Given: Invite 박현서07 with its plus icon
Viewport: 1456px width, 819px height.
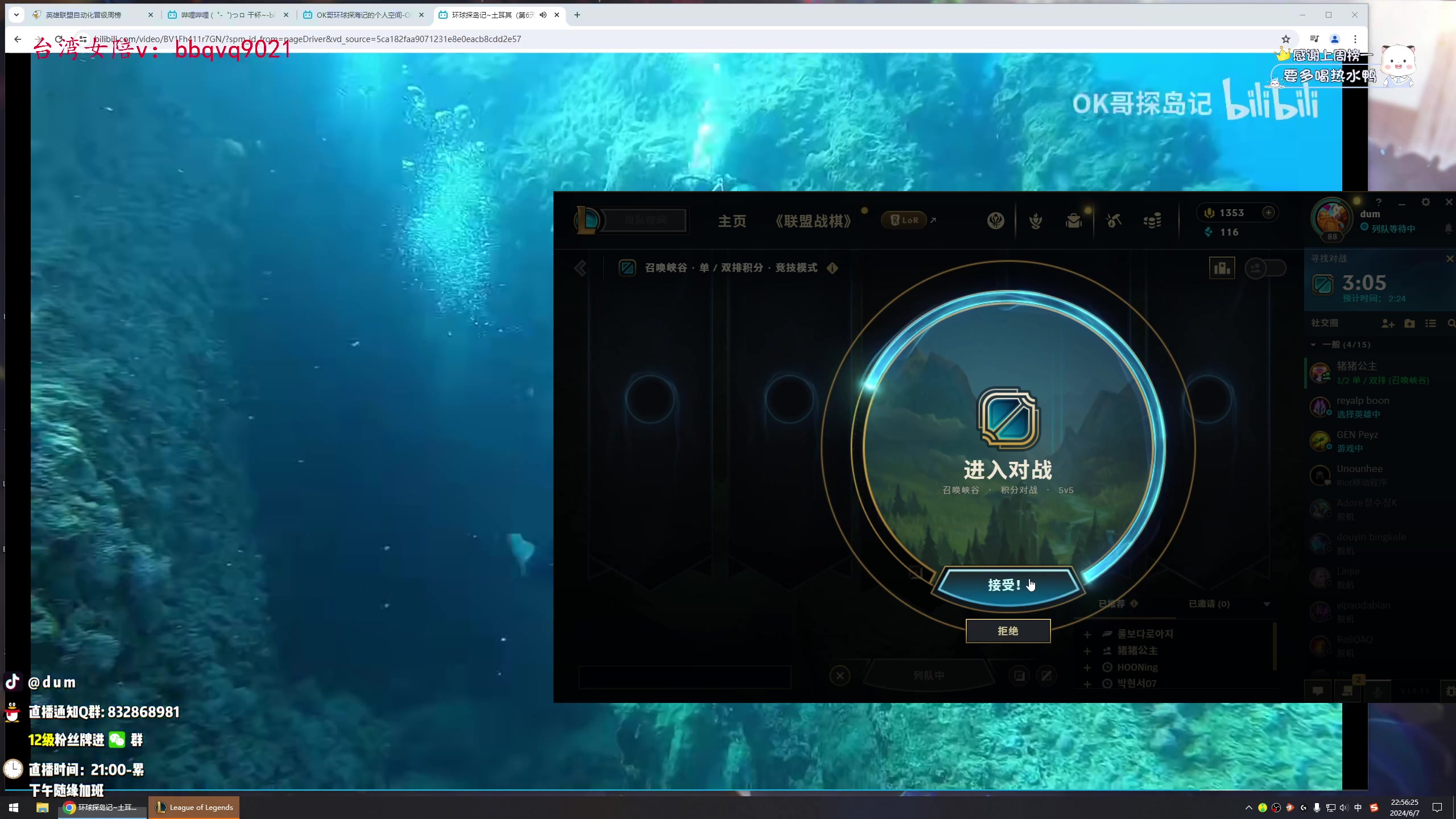Looking at the screenshot, I should click(x=1087, y=684).
